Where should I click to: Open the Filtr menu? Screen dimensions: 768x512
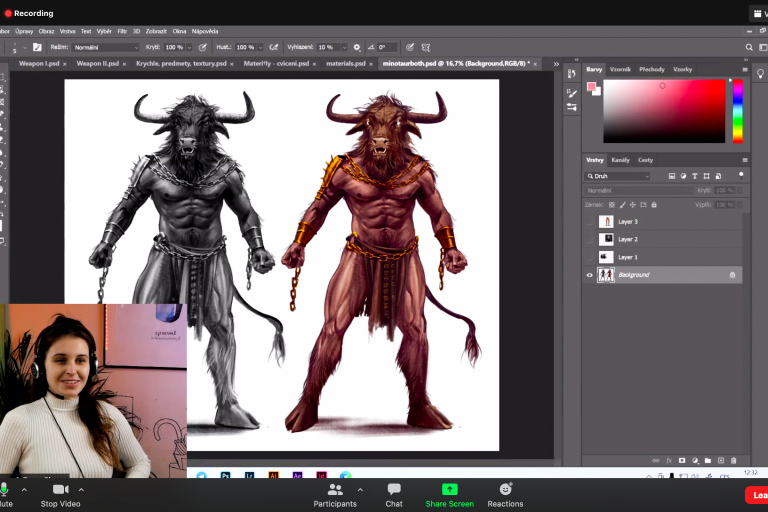click(122, 31)
